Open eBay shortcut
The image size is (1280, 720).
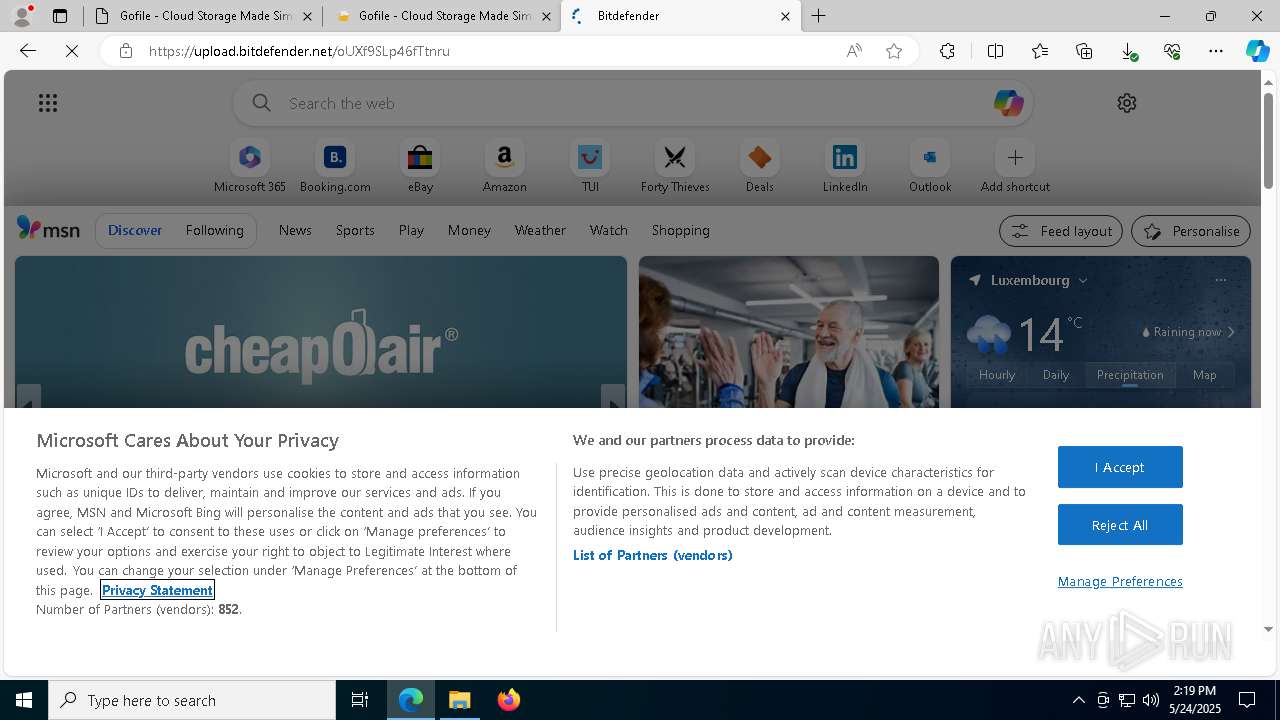click(x=420, y=166)
